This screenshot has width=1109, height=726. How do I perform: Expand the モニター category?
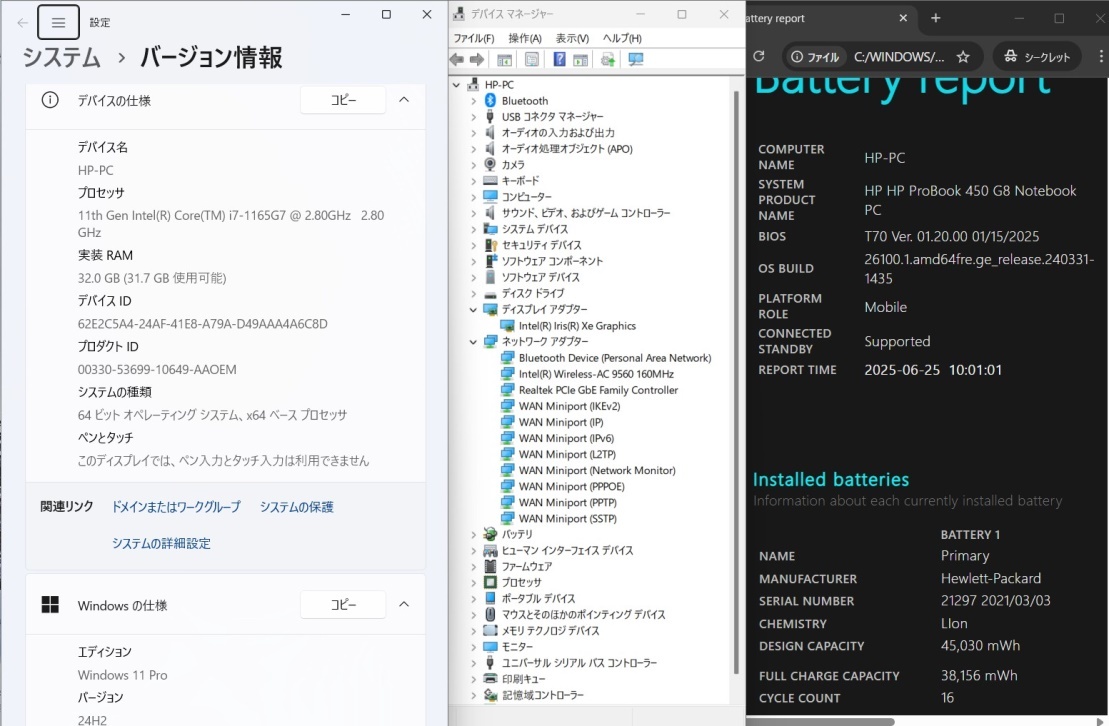point(473,647)
